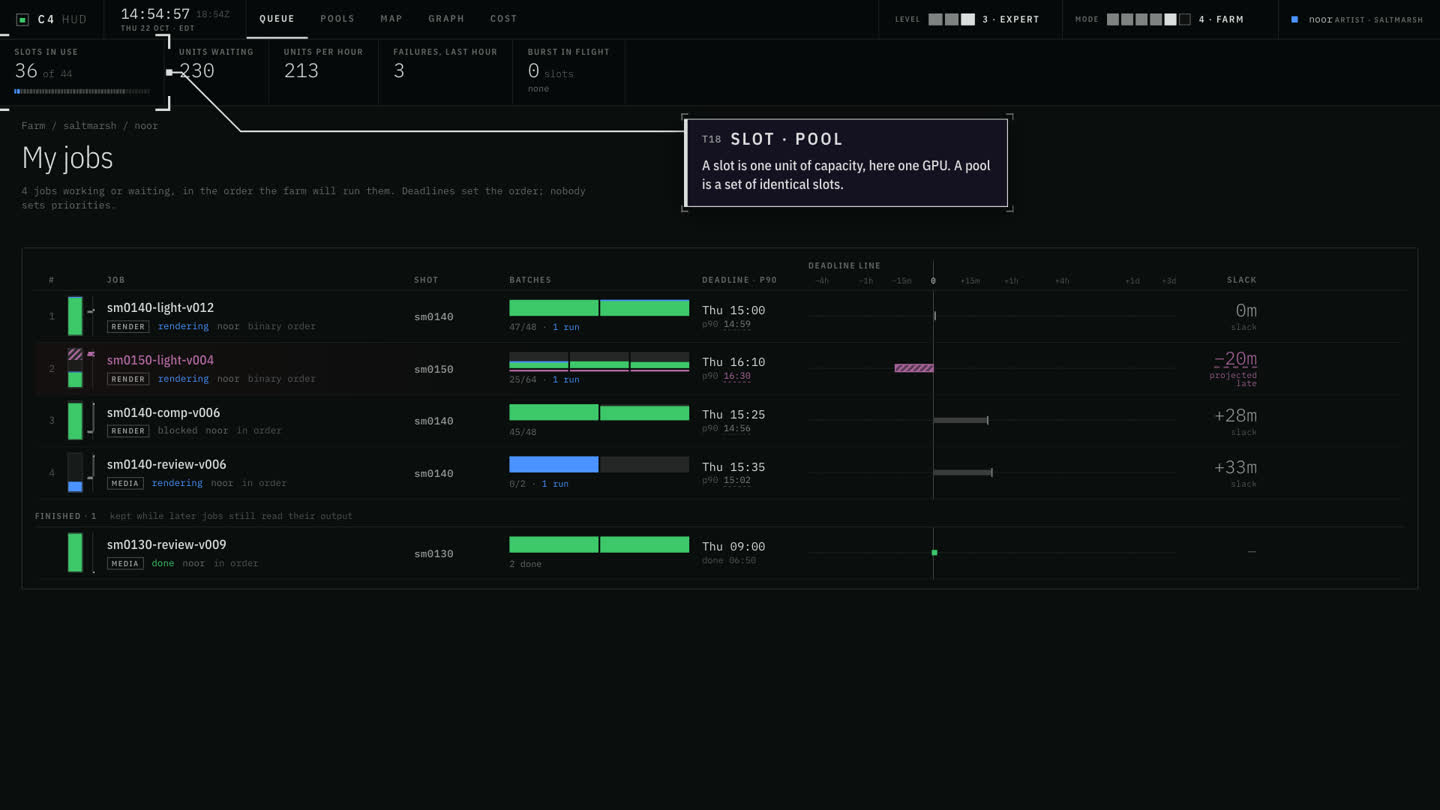This screenshot has height=810, width=1440.
Task: Select the highlighted white MODE square
Action: (1170, 19)
